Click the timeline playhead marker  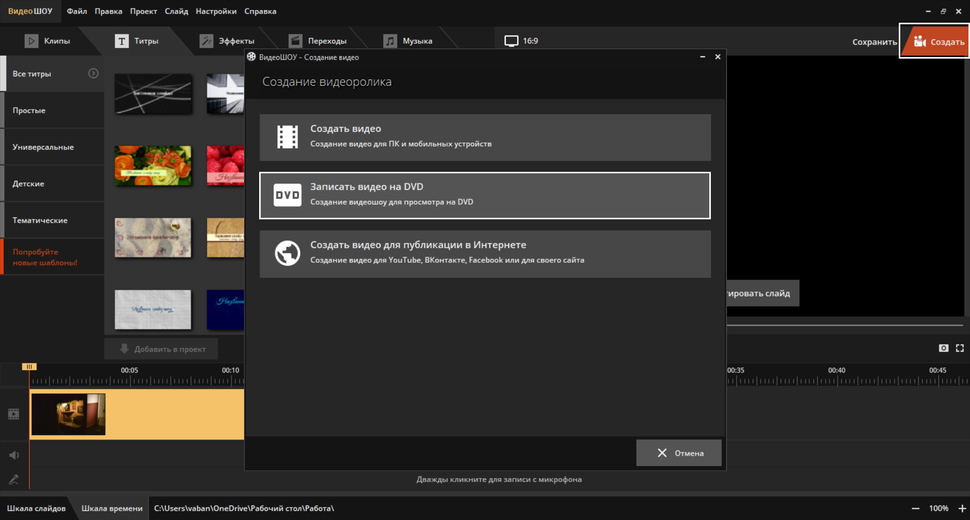click(x=29, y=367)
